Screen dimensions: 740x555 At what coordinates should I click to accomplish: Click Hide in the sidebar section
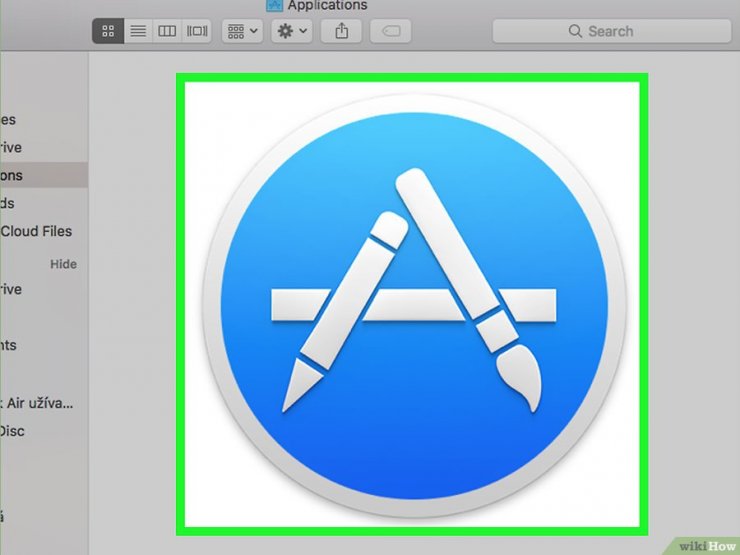click(x=63, y=264)
